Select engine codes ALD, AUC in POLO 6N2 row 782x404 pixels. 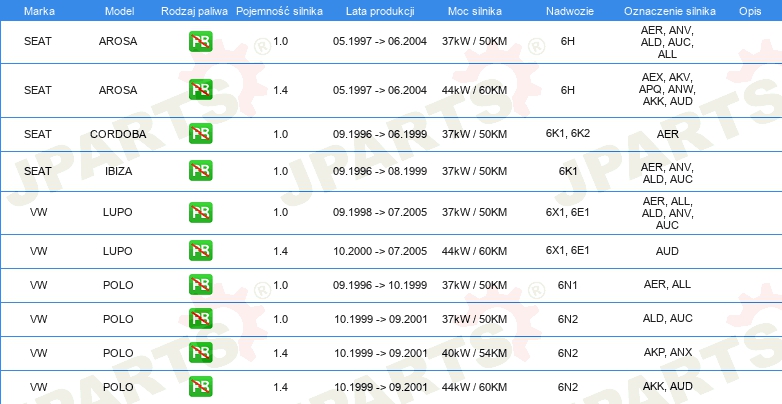tap(668, 318)
